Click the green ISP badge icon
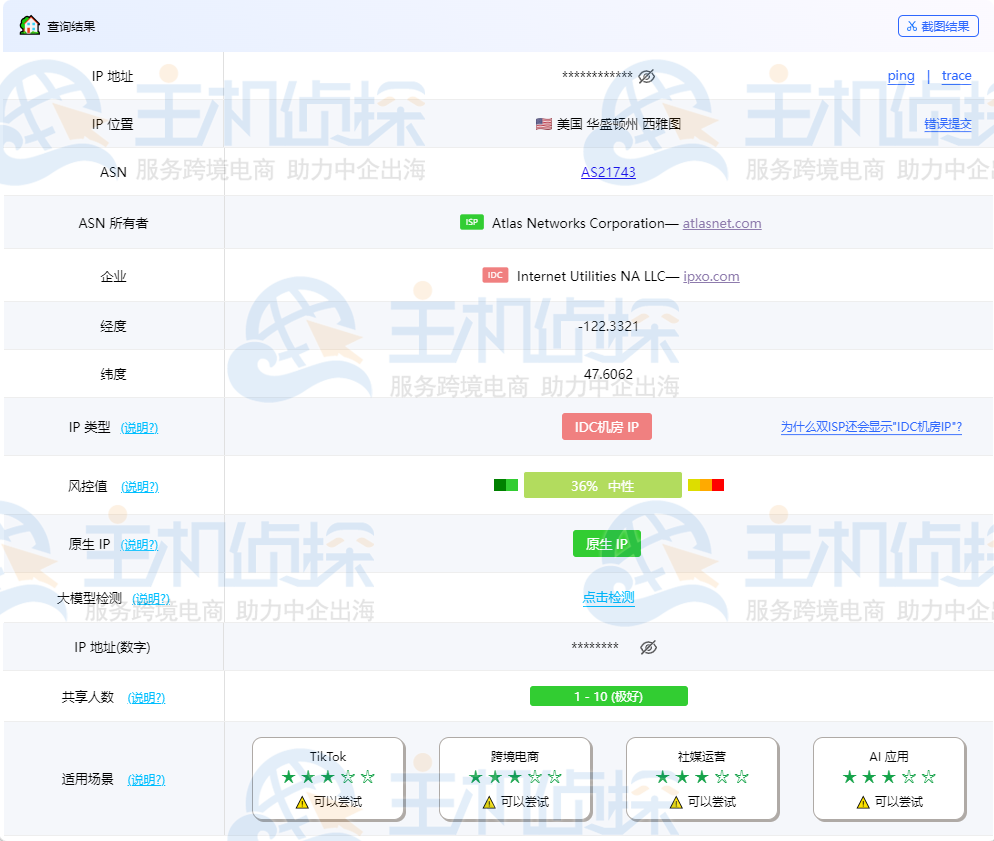Screen dimensions: 994x841 (x=472, y=222)
